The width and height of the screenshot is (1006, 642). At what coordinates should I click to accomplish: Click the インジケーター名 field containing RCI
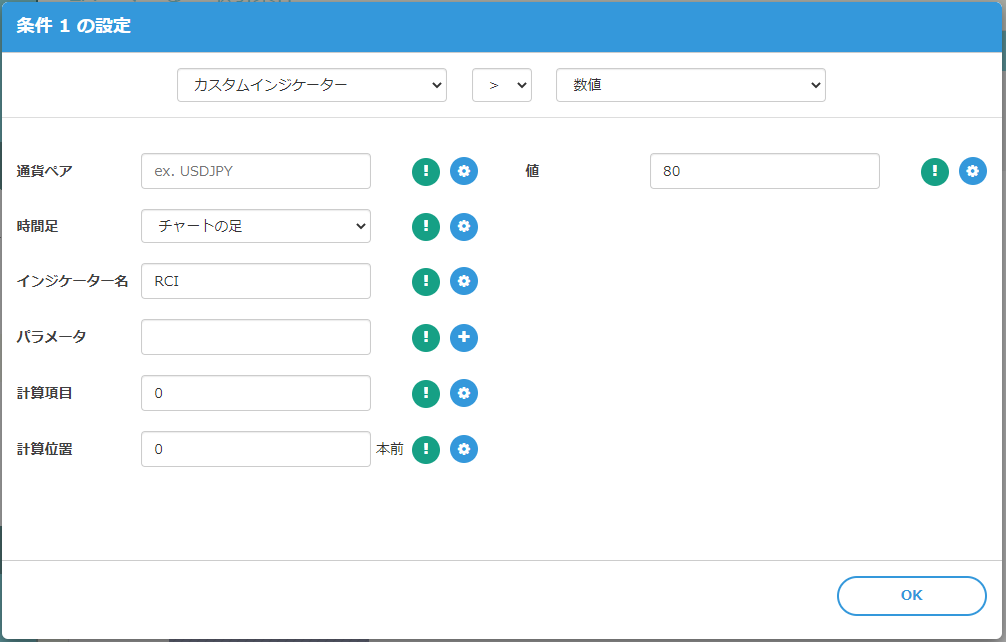256,281
